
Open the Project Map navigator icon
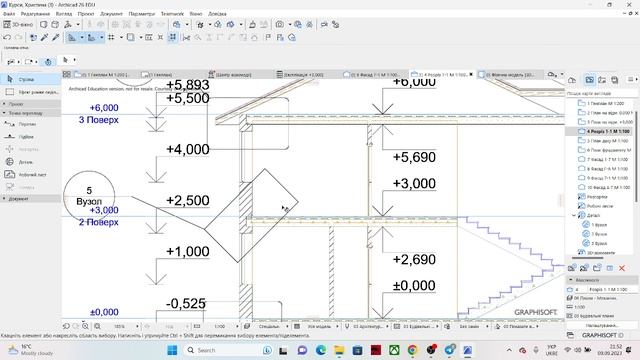coord(572,80)
